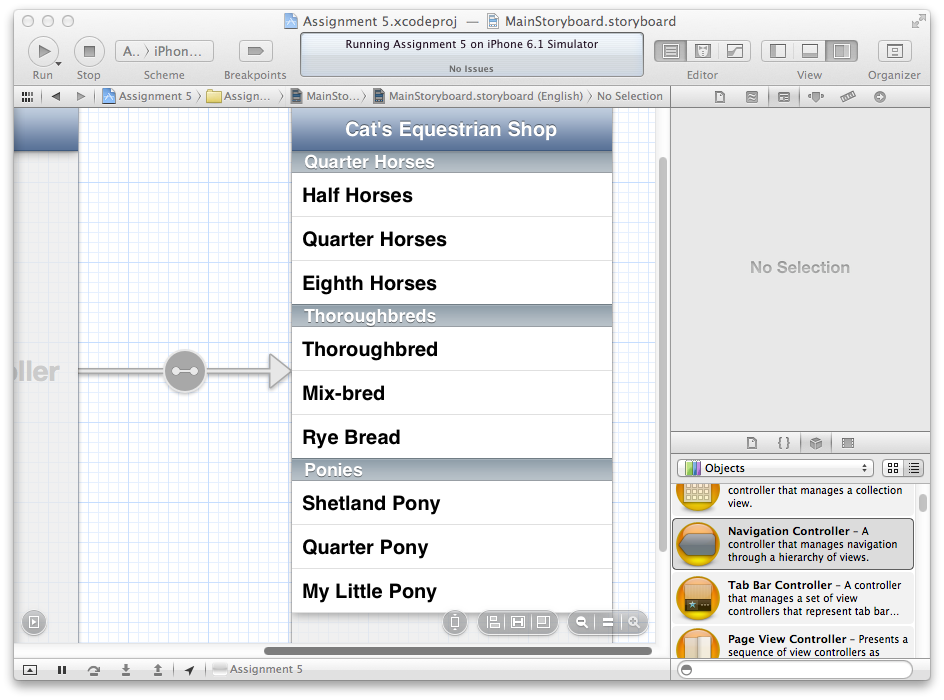Screen dimensions: 944x700
Task: Click the Step Over debug icon
Action: coord(94,670)
